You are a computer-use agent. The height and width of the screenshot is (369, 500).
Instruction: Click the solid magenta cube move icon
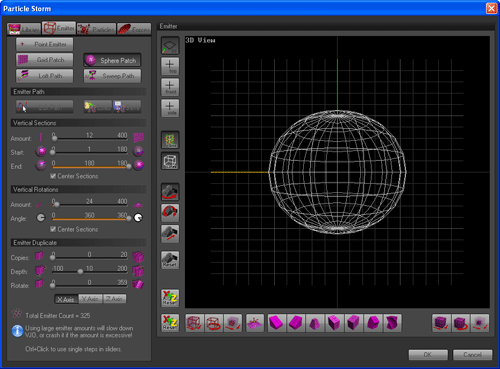(441, 323)
